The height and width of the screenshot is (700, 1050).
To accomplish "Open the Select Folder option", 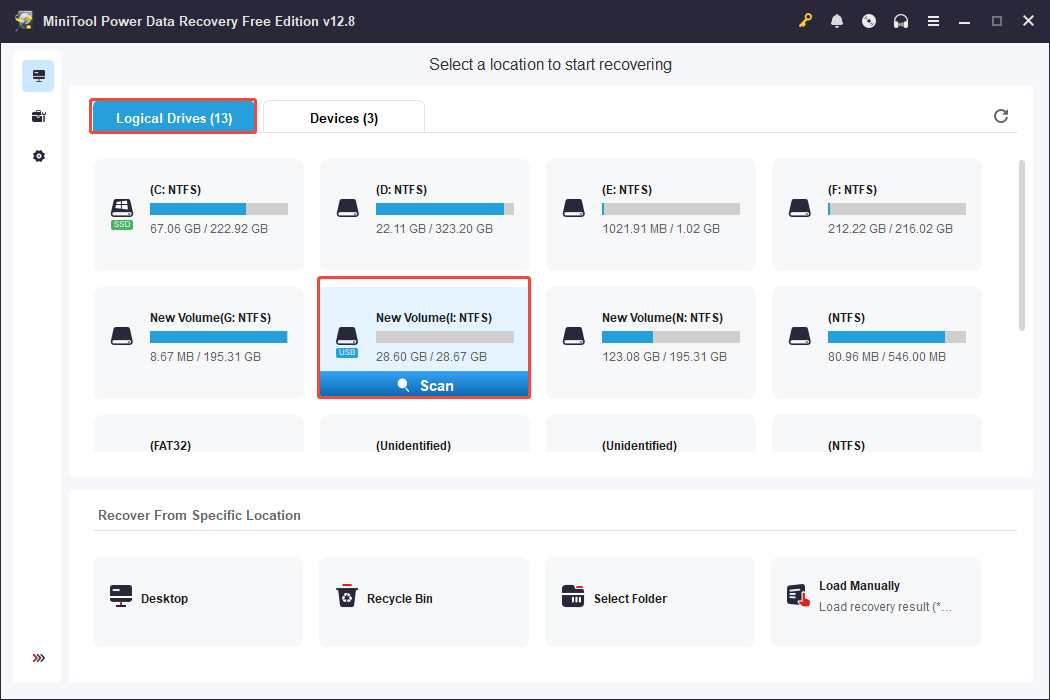I will pyautogui.click(x=649, y=601).
